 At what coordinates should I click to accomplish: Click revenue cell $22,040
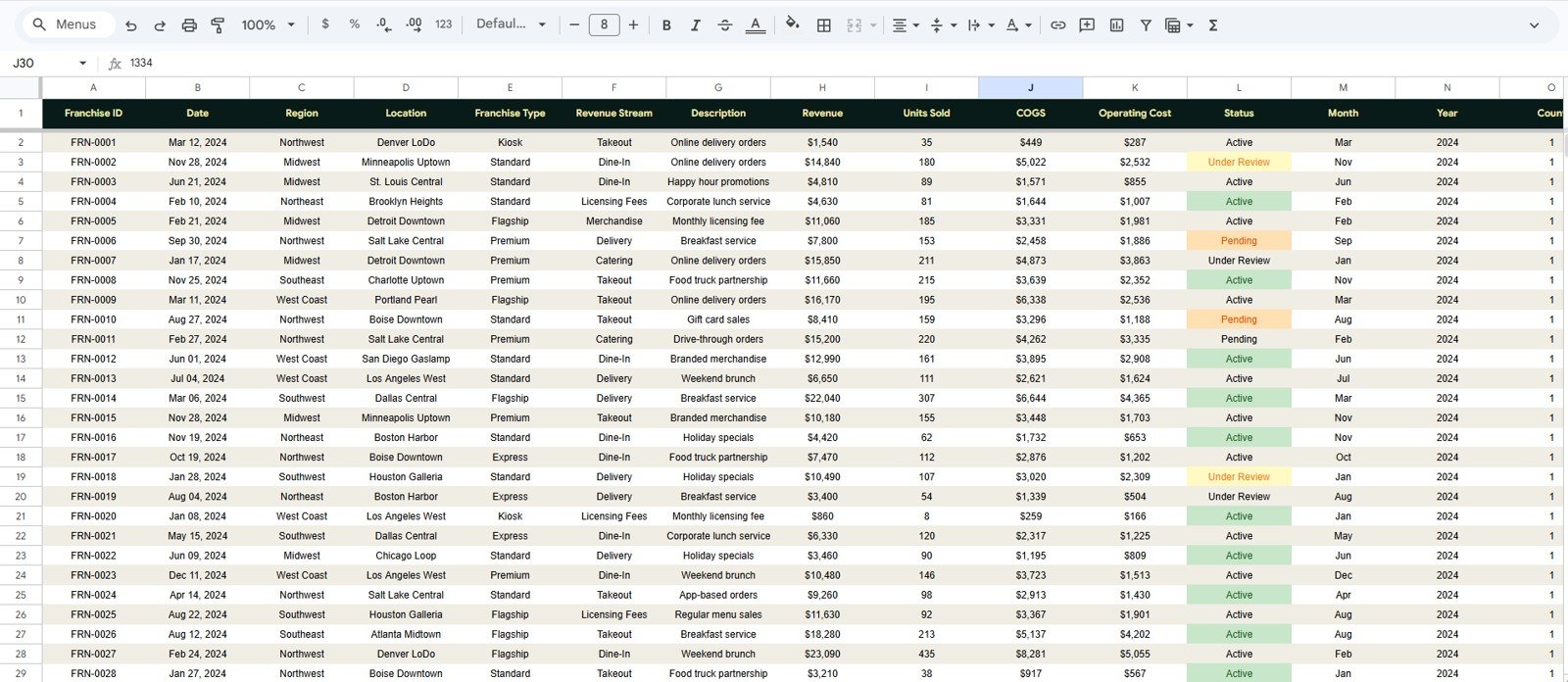coord(822,398)
